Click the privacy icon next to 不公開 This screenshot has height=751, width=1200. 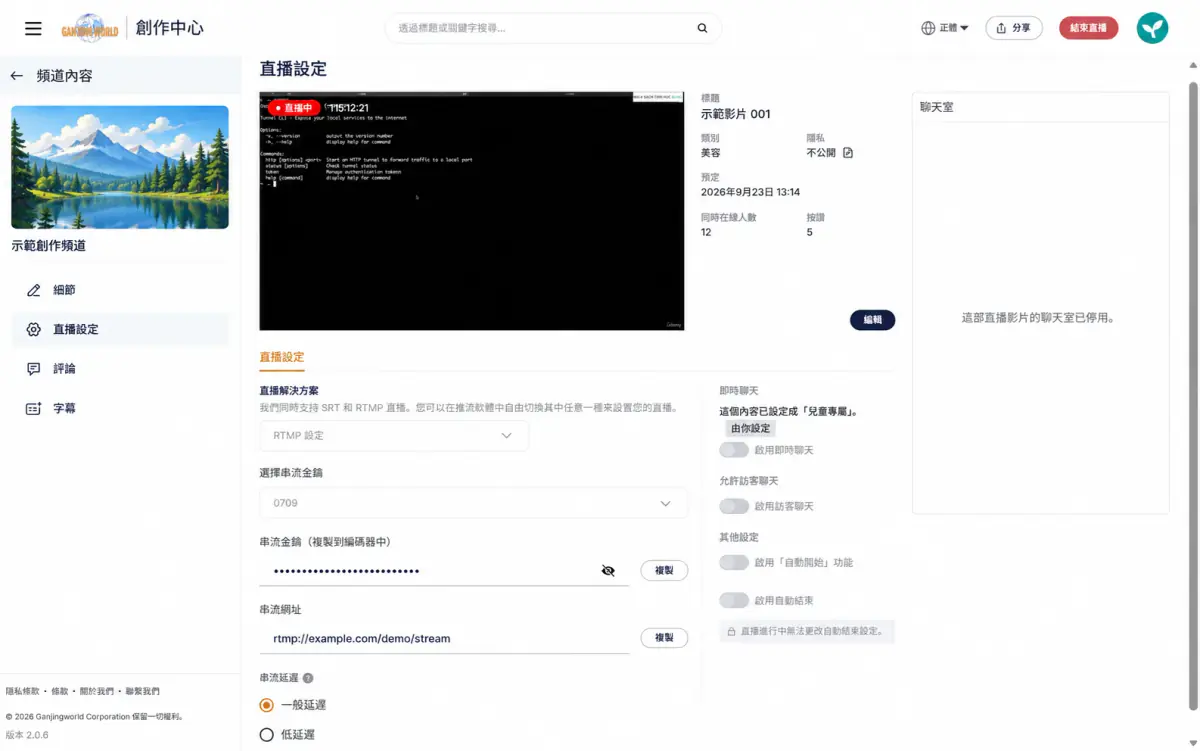pyautogui.click(x=848, y=153)
